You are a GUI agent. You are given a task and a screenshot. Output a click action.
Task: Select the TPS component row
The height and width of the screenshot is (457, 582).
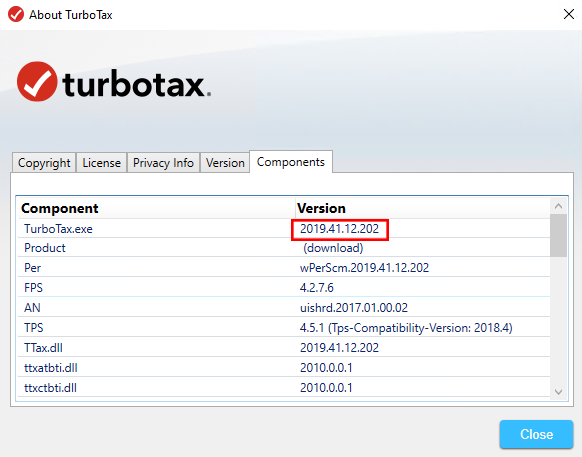(x=284, y=327)
